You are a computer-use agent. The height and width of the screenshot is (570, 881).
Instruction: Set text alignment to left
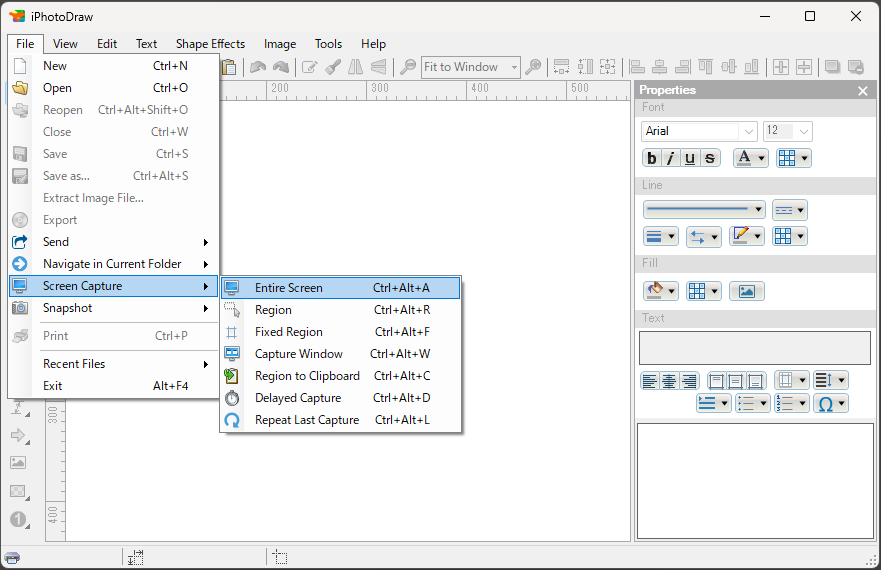point(650,381)
